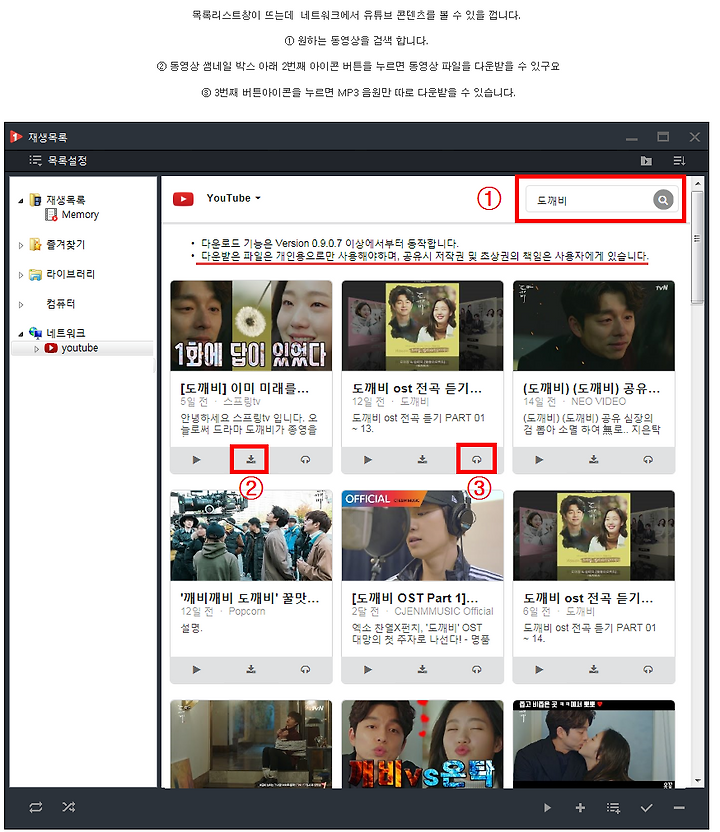Download video of '깨비깨비 도깨비' Popcorn
This screenshot has height=832, width=720.
pyautogui.click(x=250, y=670)
